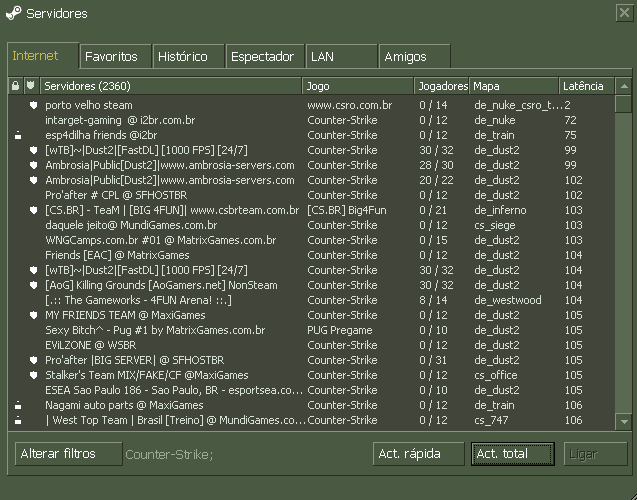This screenshot has height=500, width=637.
Task: Click latency value 75
Action: tap(570, 135)
